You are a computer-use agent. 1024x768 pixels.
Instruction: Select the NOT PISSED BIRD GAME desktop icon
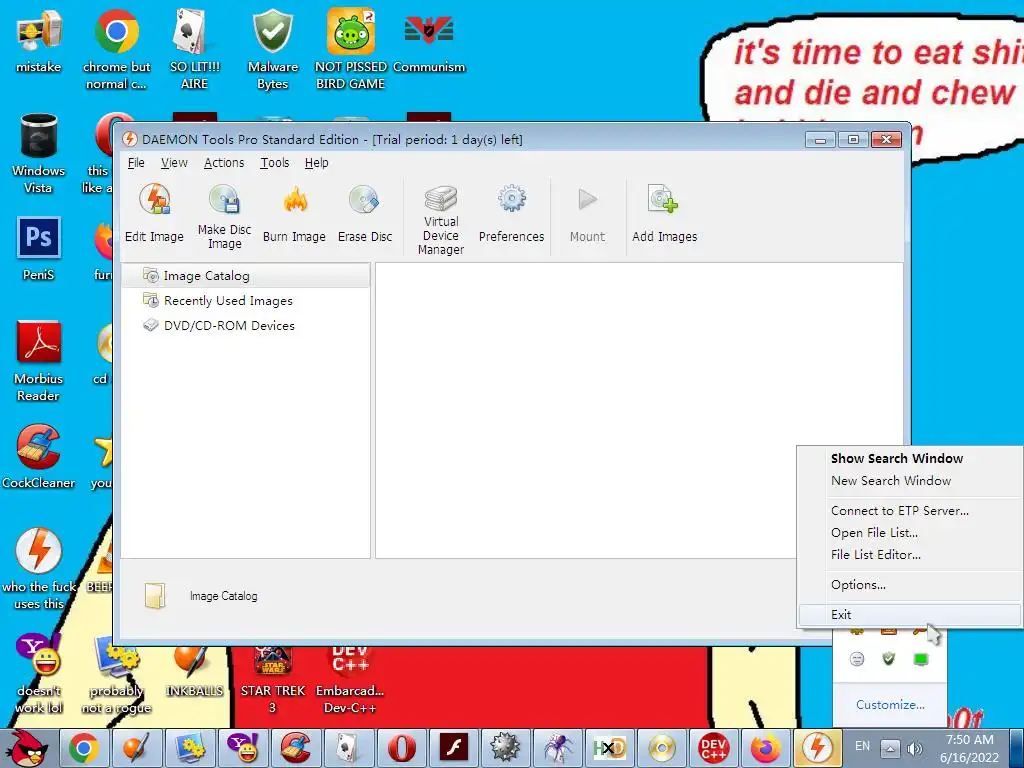(x=351, y=50)
